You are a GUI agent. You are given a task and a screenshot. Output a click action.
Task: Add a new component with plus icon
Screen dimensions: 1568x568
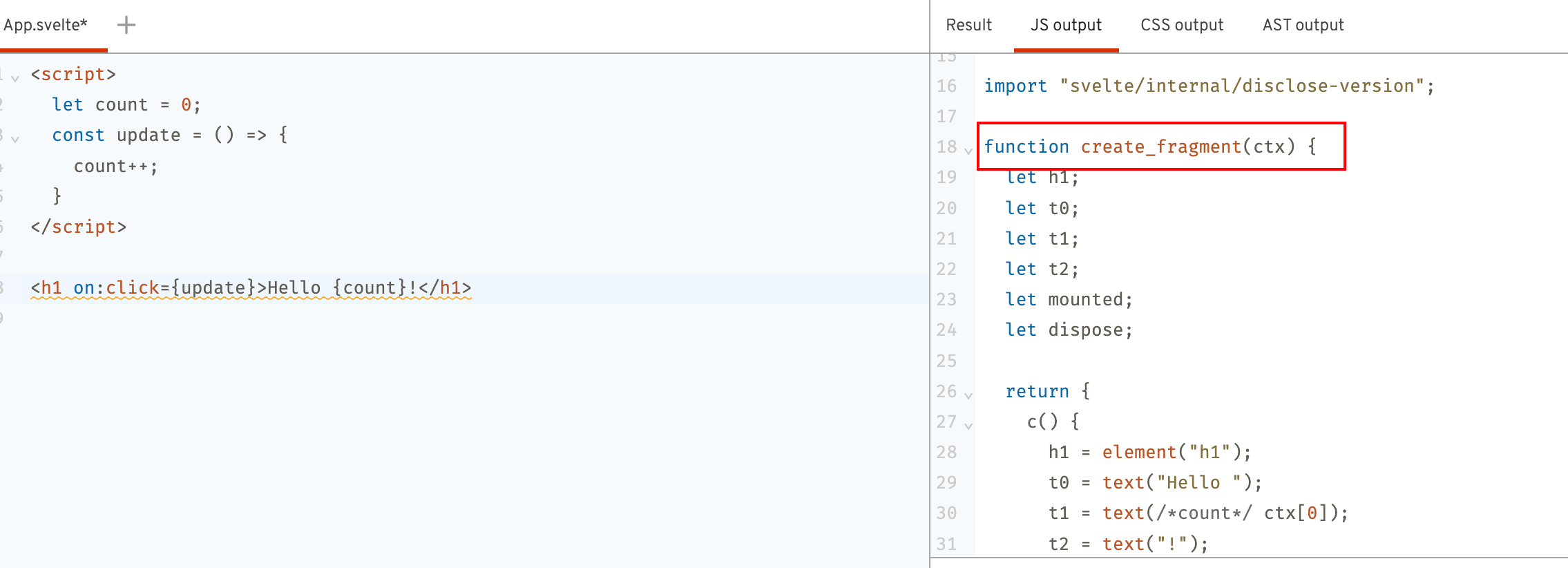[x=126, y=26]
